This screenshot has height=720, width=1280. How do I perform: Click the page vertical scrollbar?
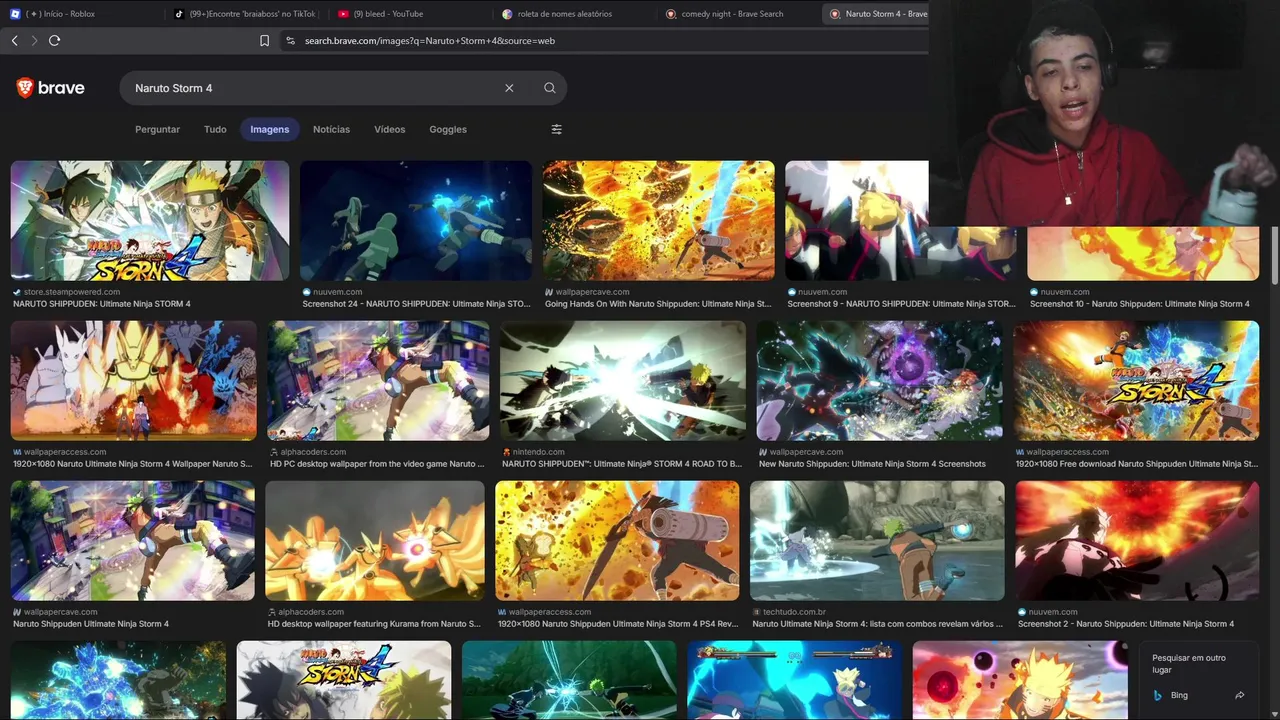pyautogui.click(x=1274, y=256)
